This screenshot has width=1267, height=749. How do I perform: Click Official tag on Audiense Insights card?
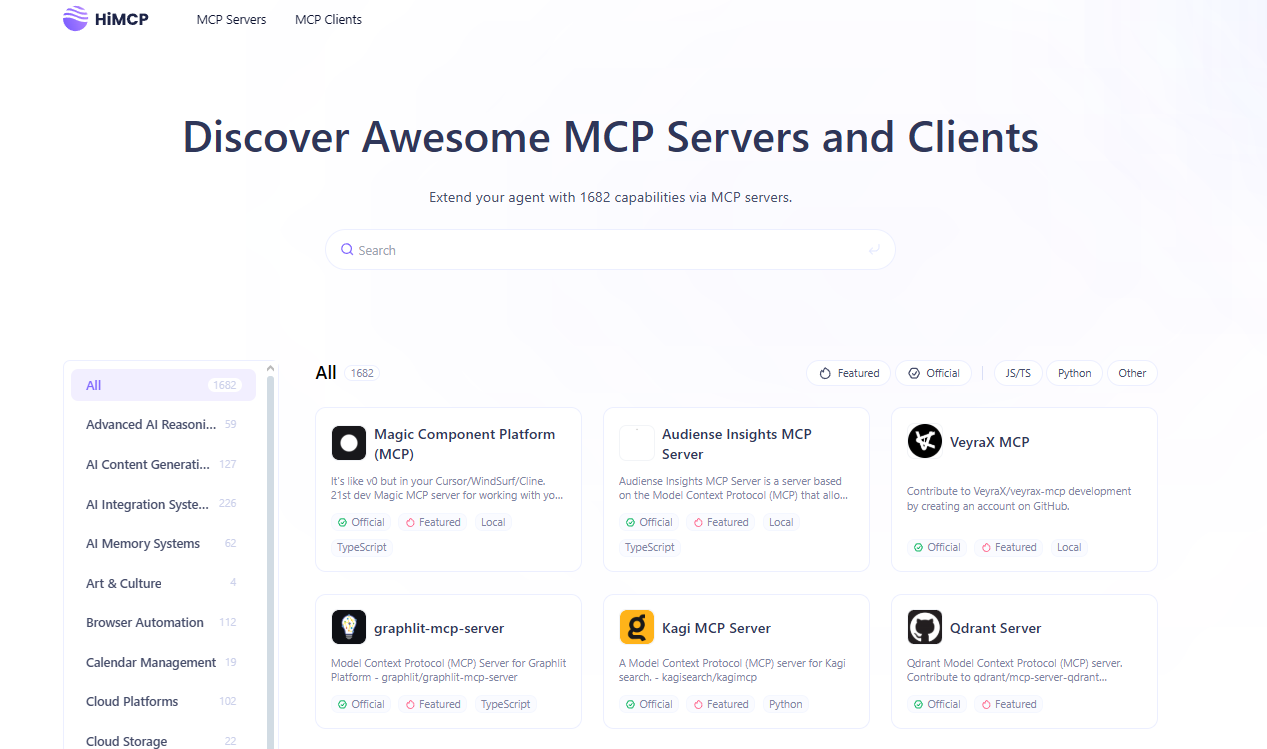(649, 522)
